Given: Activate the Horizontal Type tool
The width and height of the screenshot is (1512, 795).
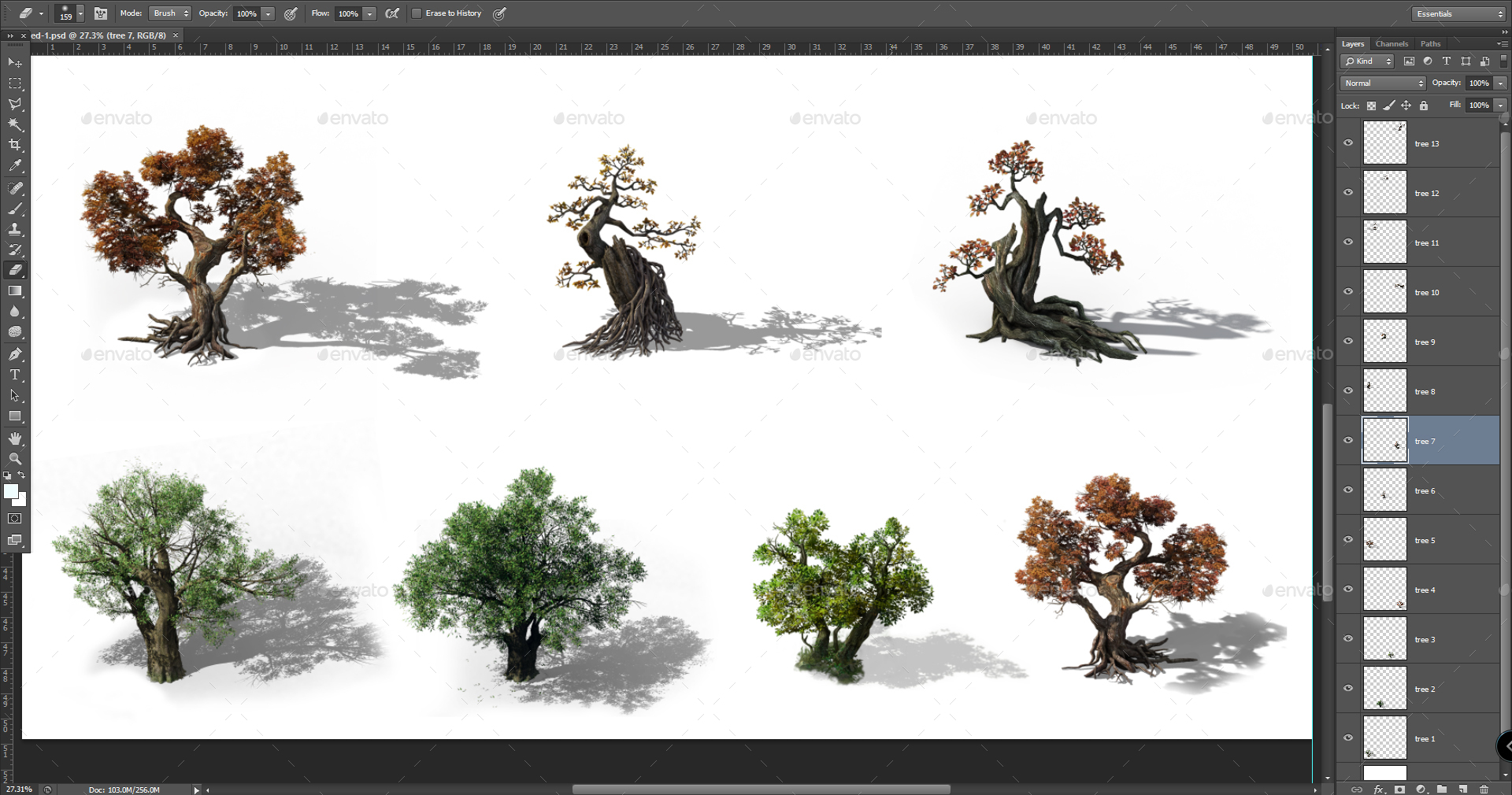Looking at the screenshot, I should tap(15, 375).
